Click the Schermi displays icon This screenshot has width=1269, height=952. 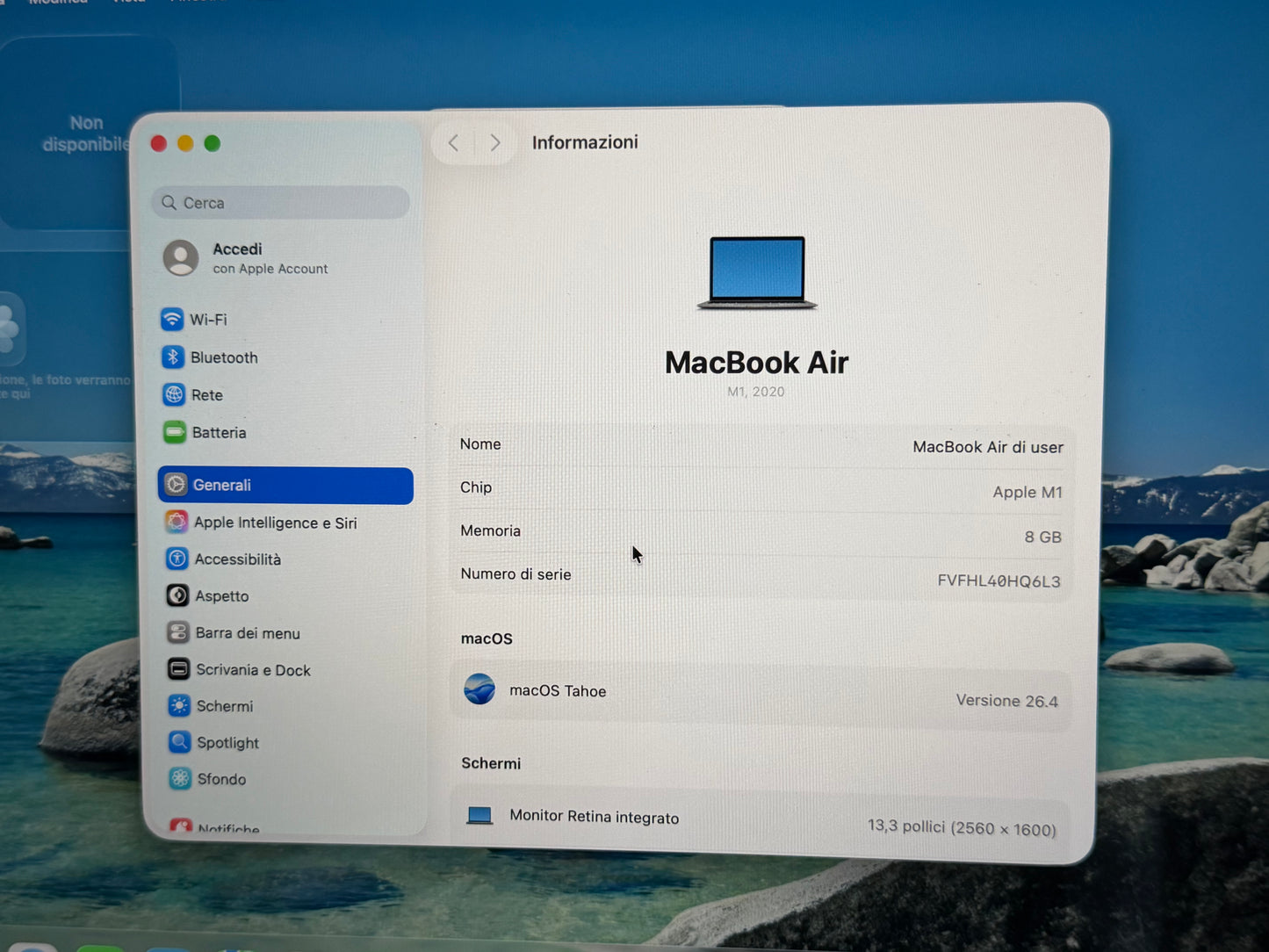179,705
